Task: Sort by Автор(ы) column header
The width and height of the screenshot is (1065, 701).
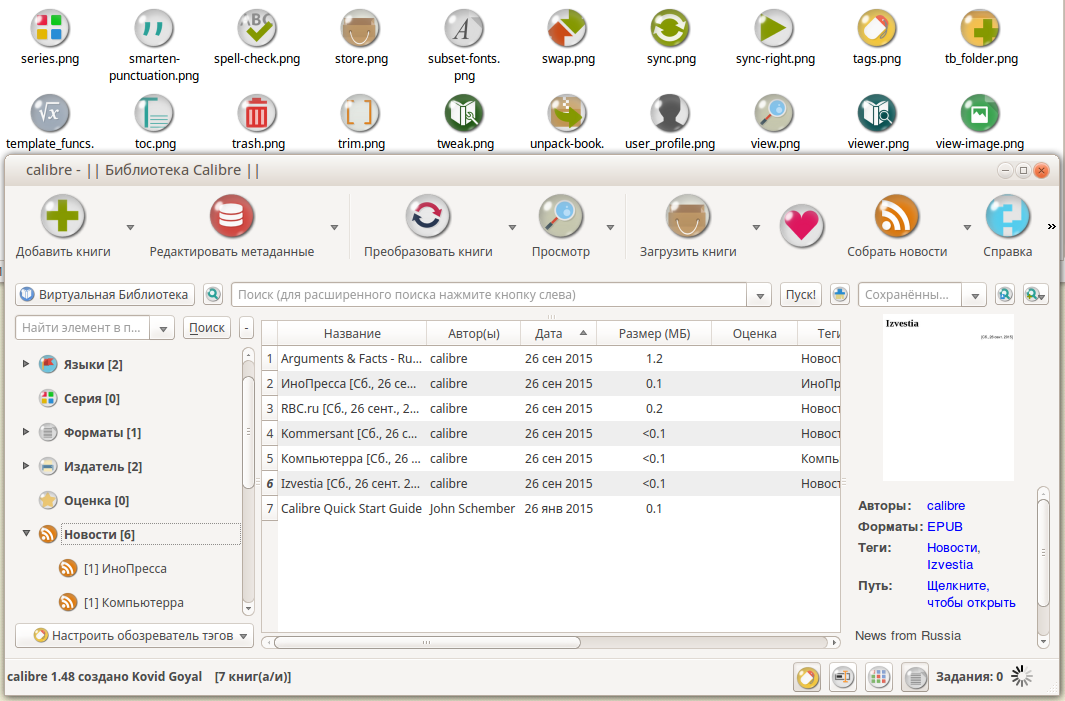Action: (473, 334)
